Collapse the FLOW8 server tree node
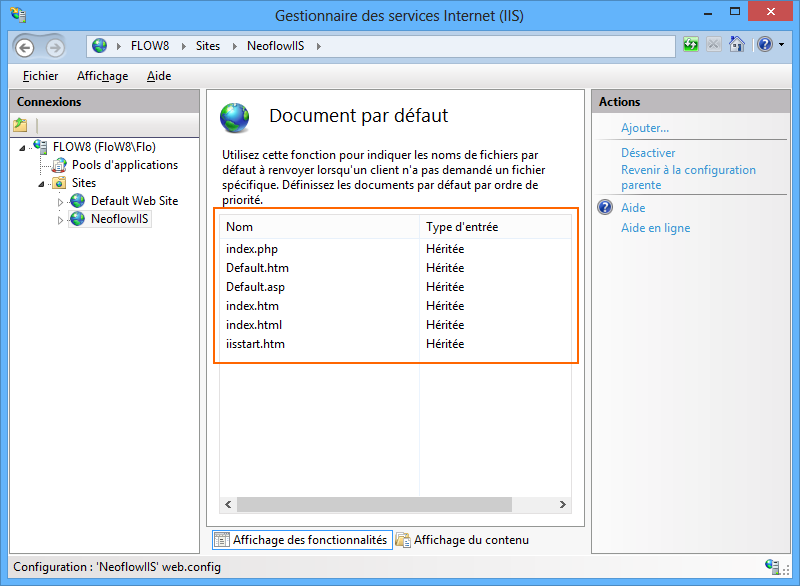This screenshot has width=800, height=586. tap(22, 148)
